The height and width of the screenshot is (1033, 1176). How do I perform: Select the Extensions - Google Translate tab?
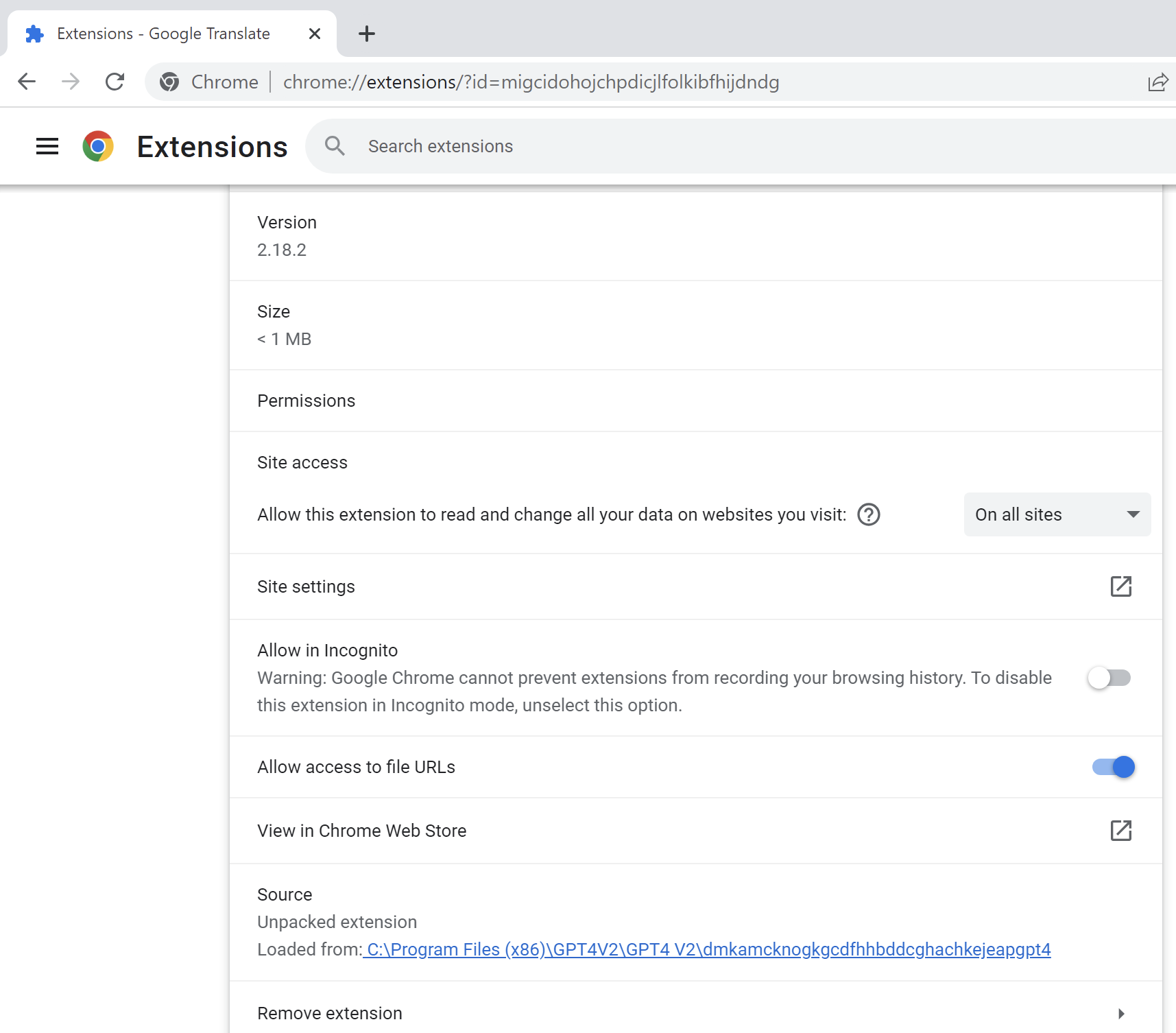coord(163,34)
